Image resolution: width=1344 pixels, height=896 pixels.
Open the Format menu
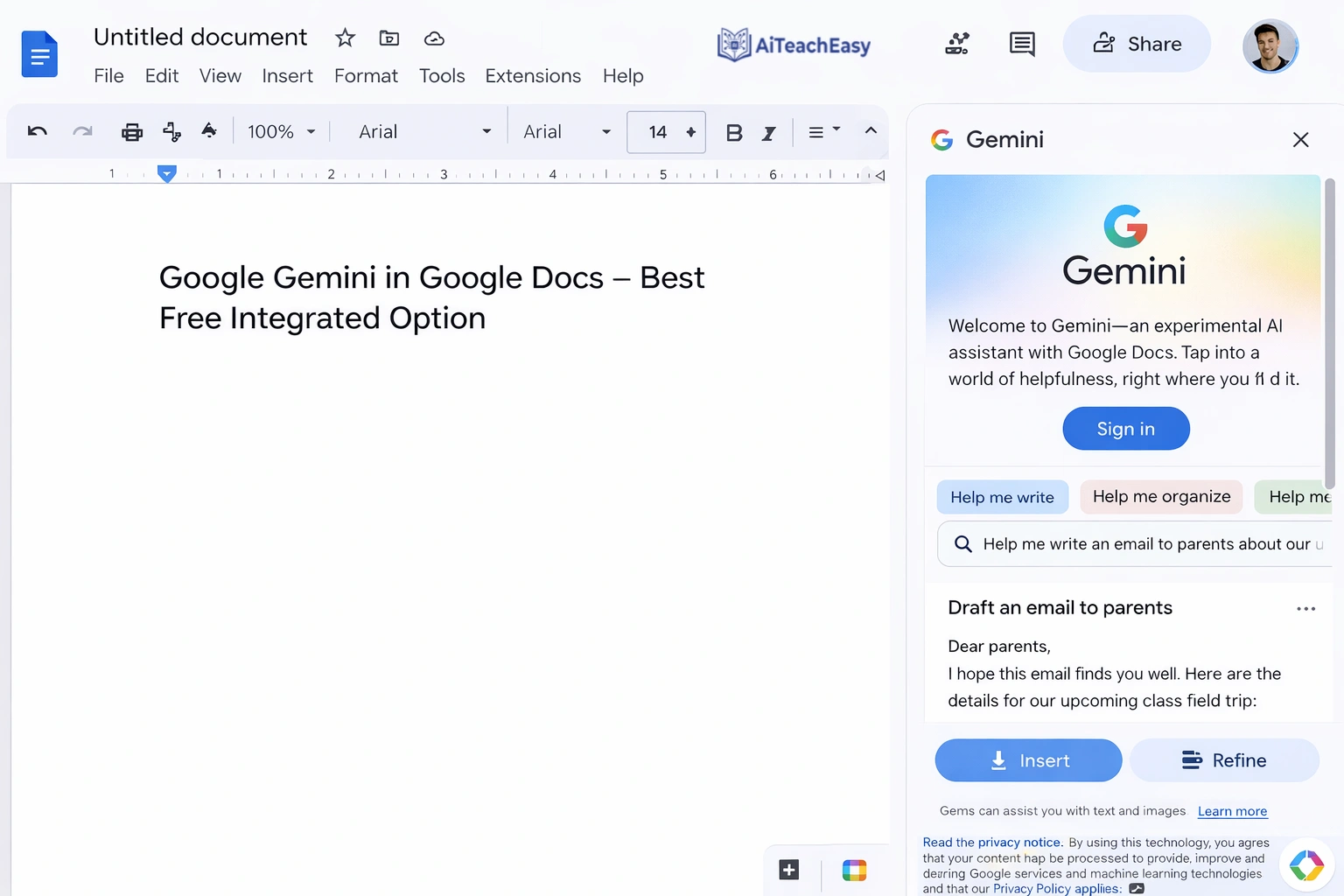[366, 76]
